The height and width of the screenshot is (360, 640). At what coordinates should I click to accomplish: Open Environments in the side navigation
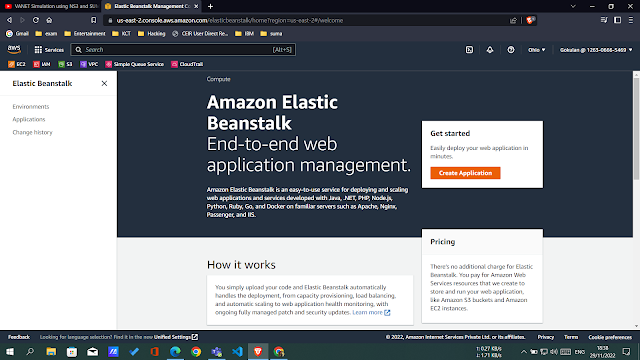pyautogui.click(x=31, y=107)
